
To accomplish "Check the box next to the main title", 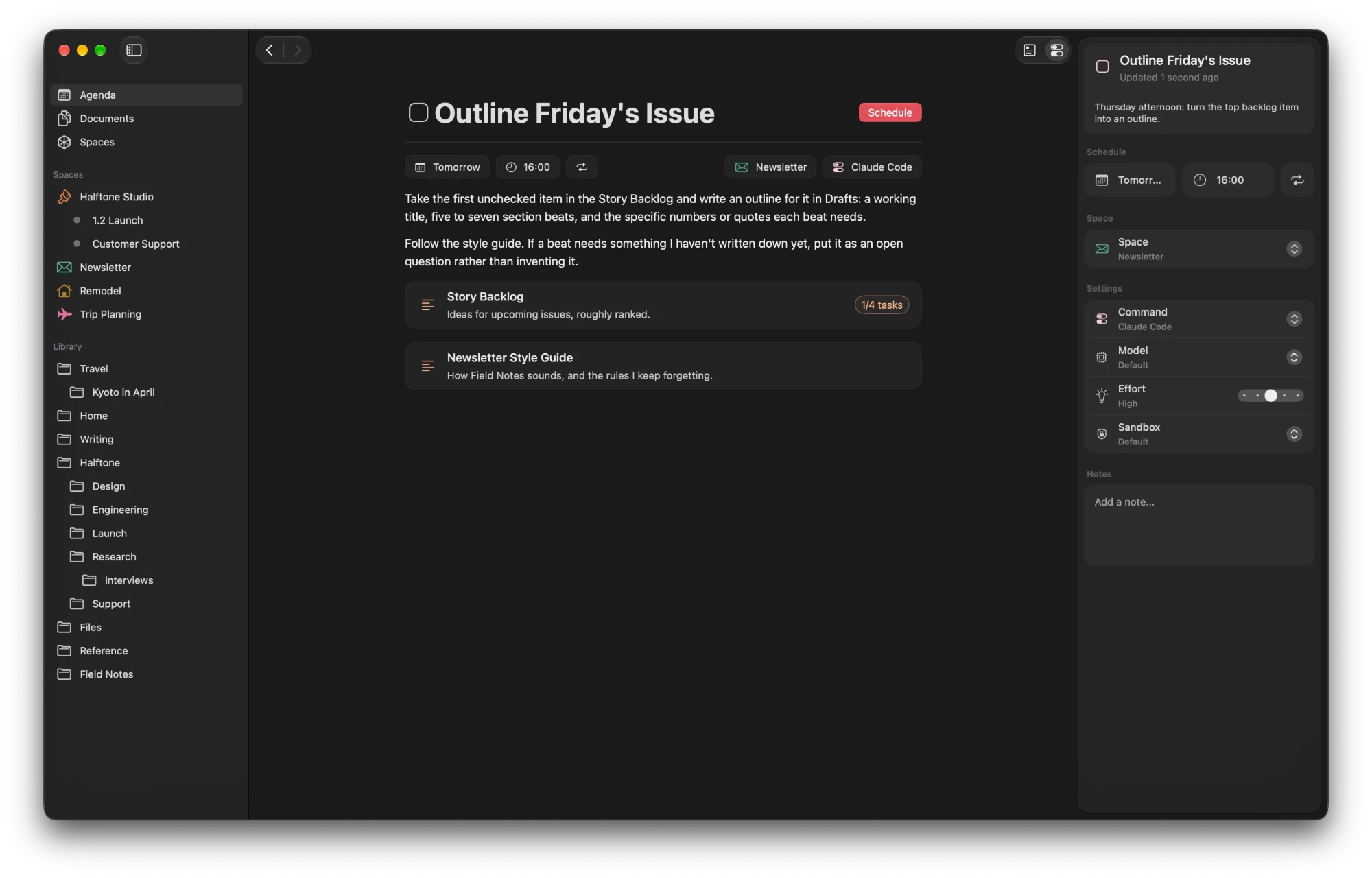I will pyautogui.click(x=418, y=112).
